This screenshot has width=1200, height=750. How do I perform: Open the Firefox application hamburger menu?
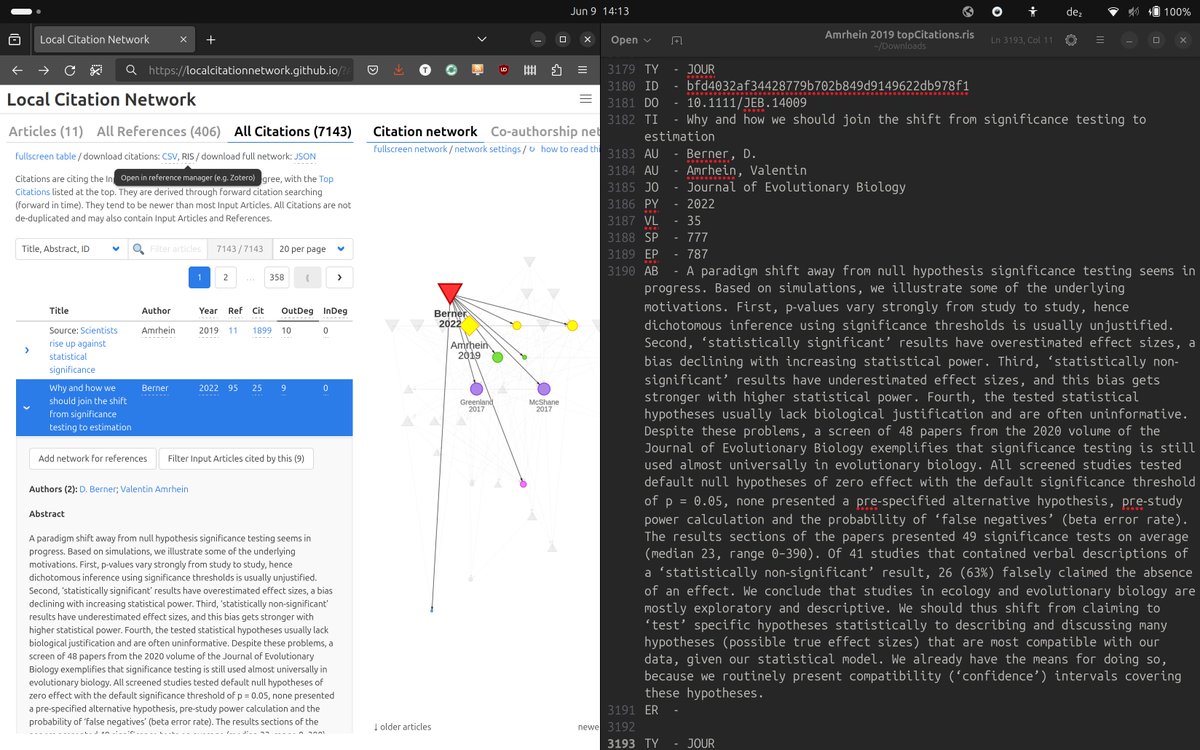pos(583,71)
